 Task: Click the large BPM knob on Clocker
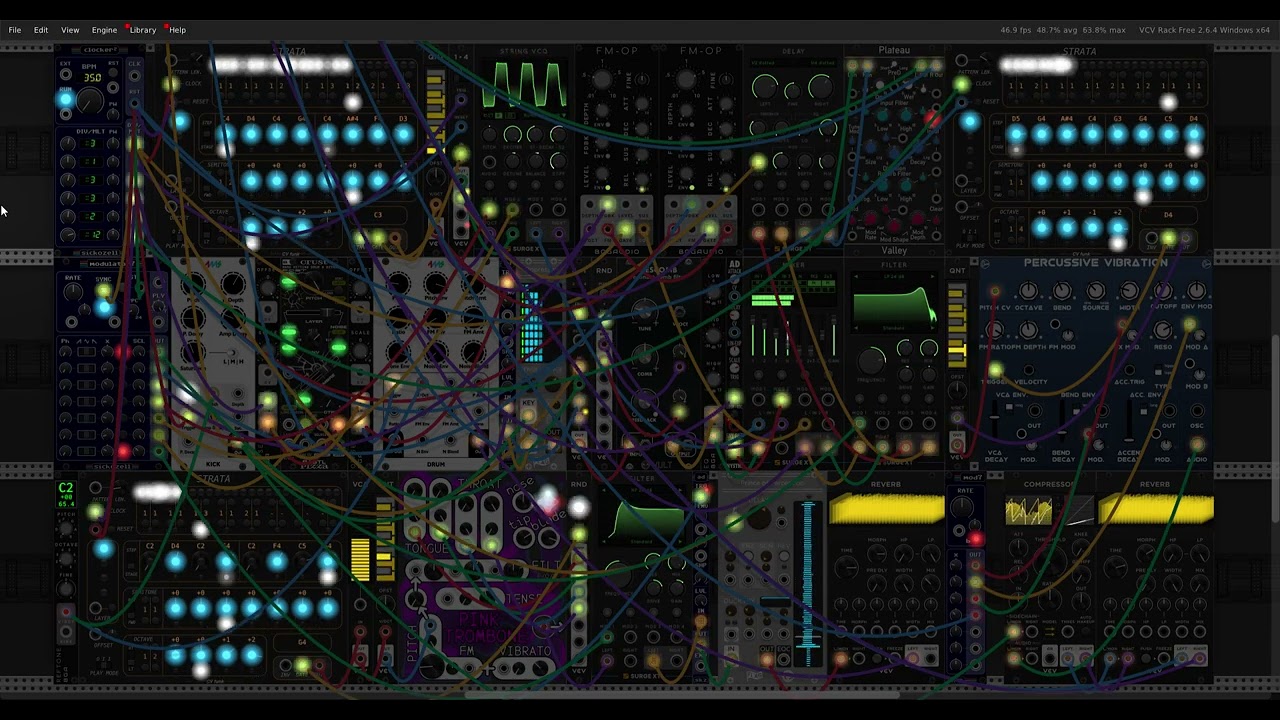click(91, 101)
